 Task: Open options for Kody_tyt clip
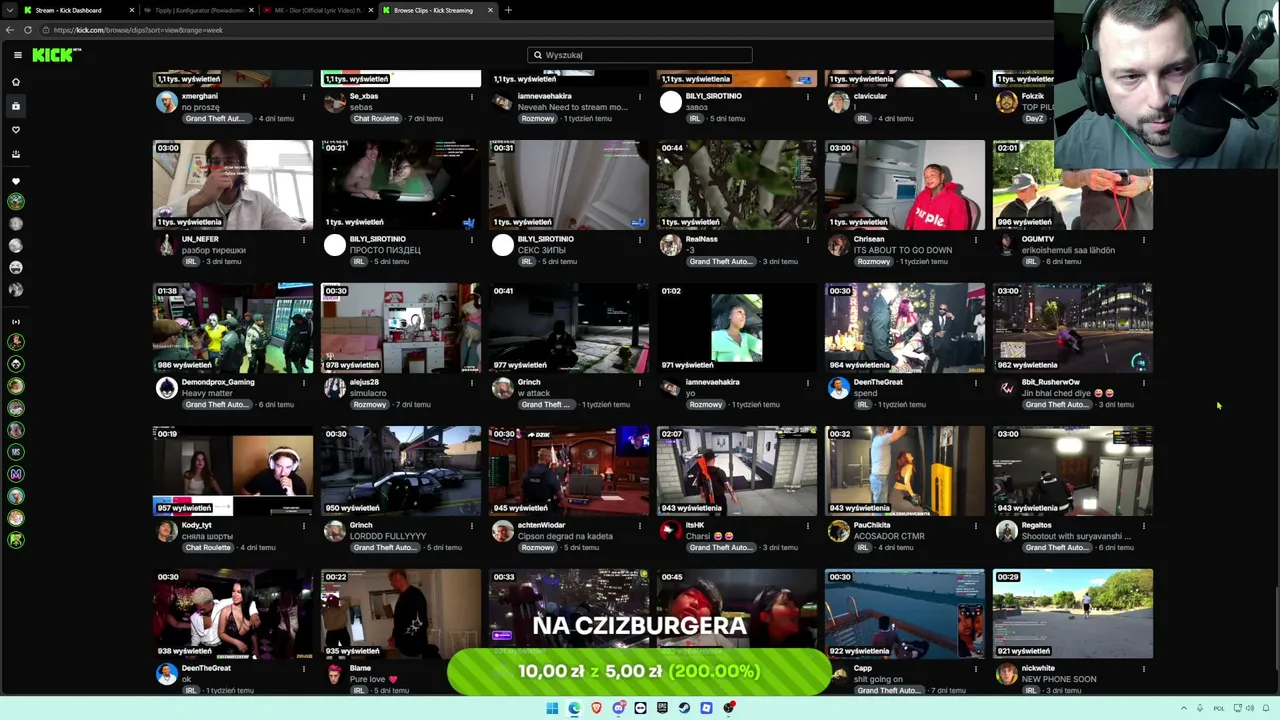tap(304, 525)
